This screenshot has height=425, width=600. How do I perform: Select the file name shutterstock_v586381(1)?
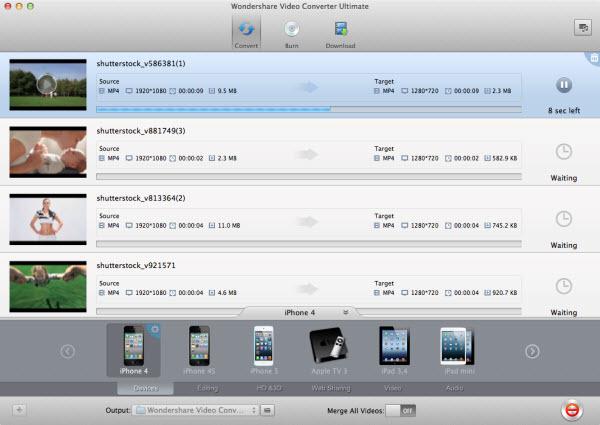tap(141, 64)
